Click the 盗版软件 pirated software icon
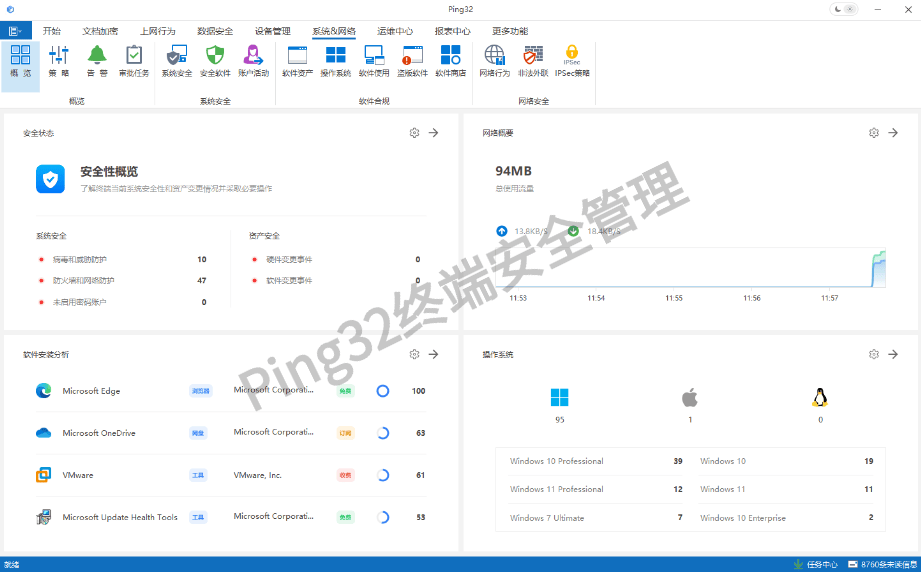The image size is (921, 572). (x=412, y=60)
